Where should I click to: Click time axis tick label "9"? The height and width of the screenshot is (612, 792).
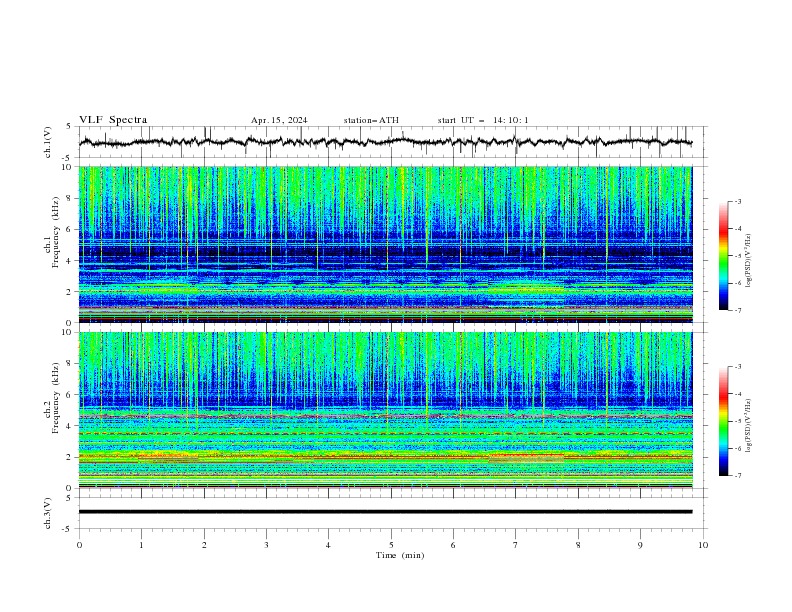[x=640, y=545]
